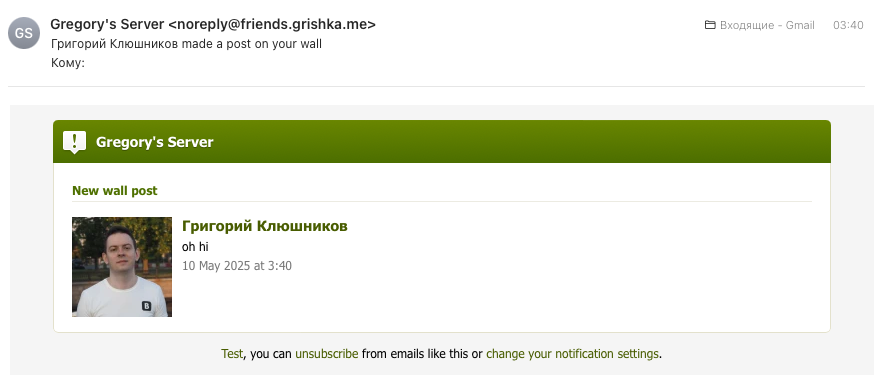
Task: Click the unsubscribe link
Action: point(327,354)
